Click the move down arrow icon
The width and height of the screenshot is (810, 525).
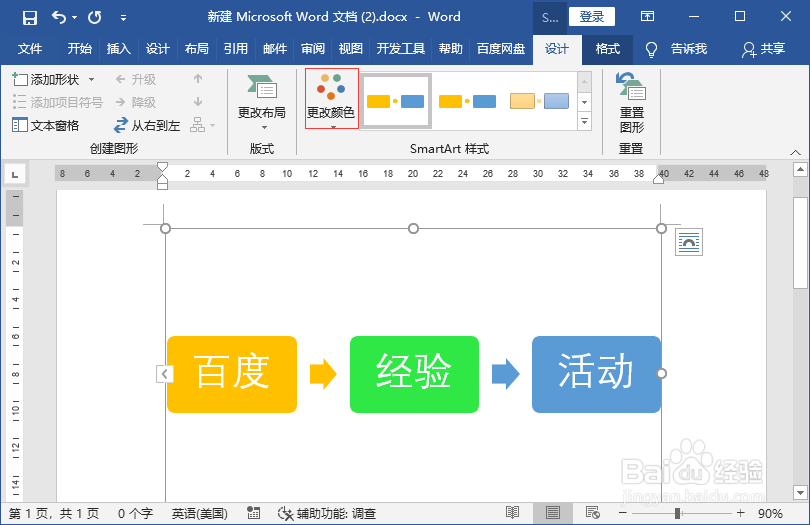coord(198,102)
